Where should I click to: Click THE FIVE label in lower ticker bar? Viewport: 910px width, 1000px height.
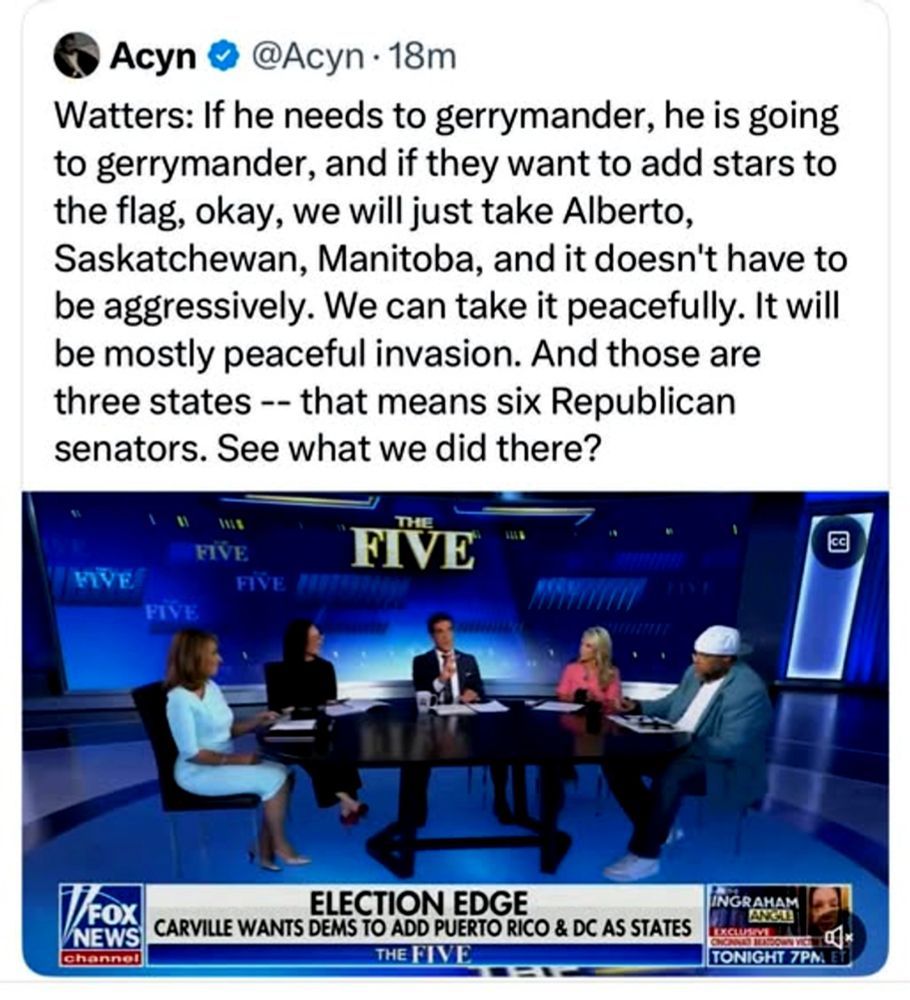click(x=424, y=955)
